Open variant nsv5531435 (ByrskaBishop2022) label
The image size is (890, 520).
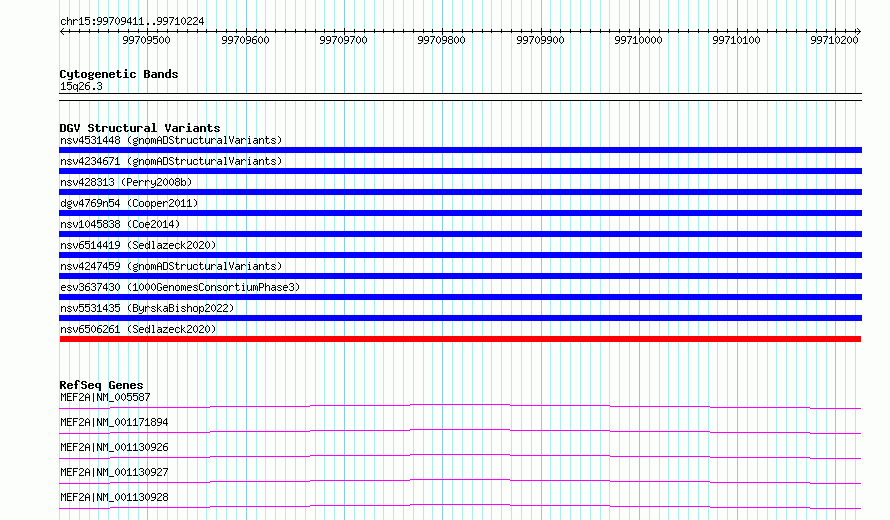click(x=147, y=308)
